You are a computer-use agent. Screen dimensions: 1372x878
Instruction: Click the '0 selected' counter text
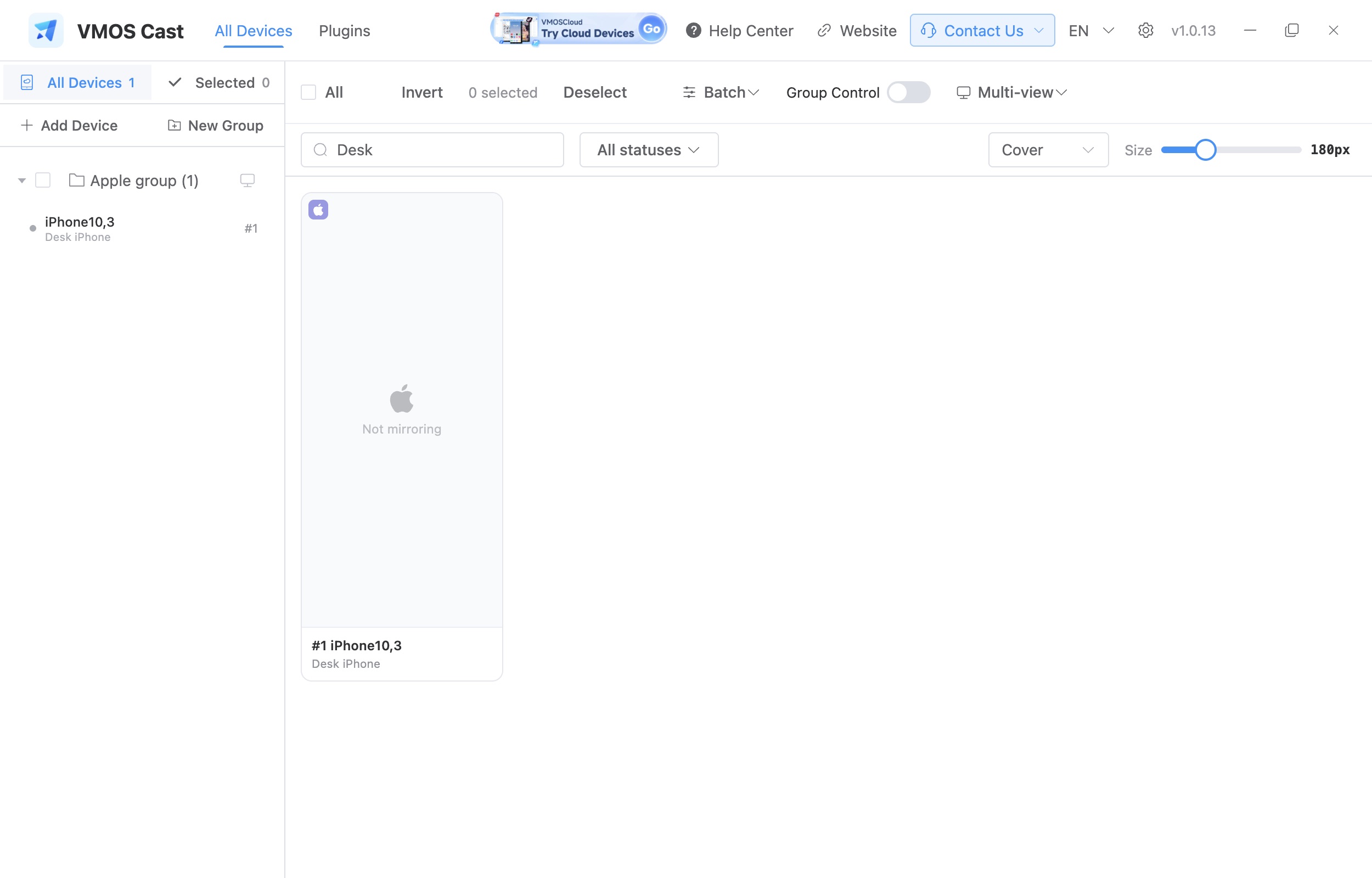point(503,92)
